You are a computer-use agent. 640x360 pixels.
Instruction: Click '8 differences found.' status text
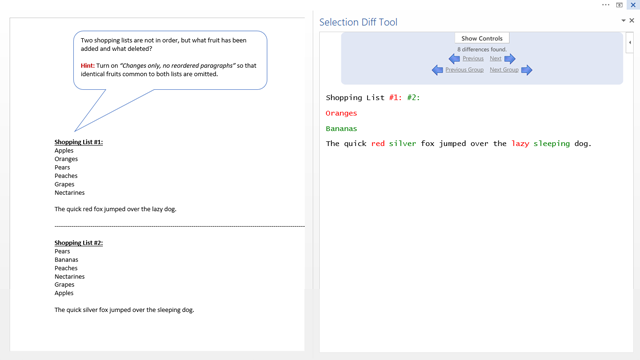pos(482,49)
